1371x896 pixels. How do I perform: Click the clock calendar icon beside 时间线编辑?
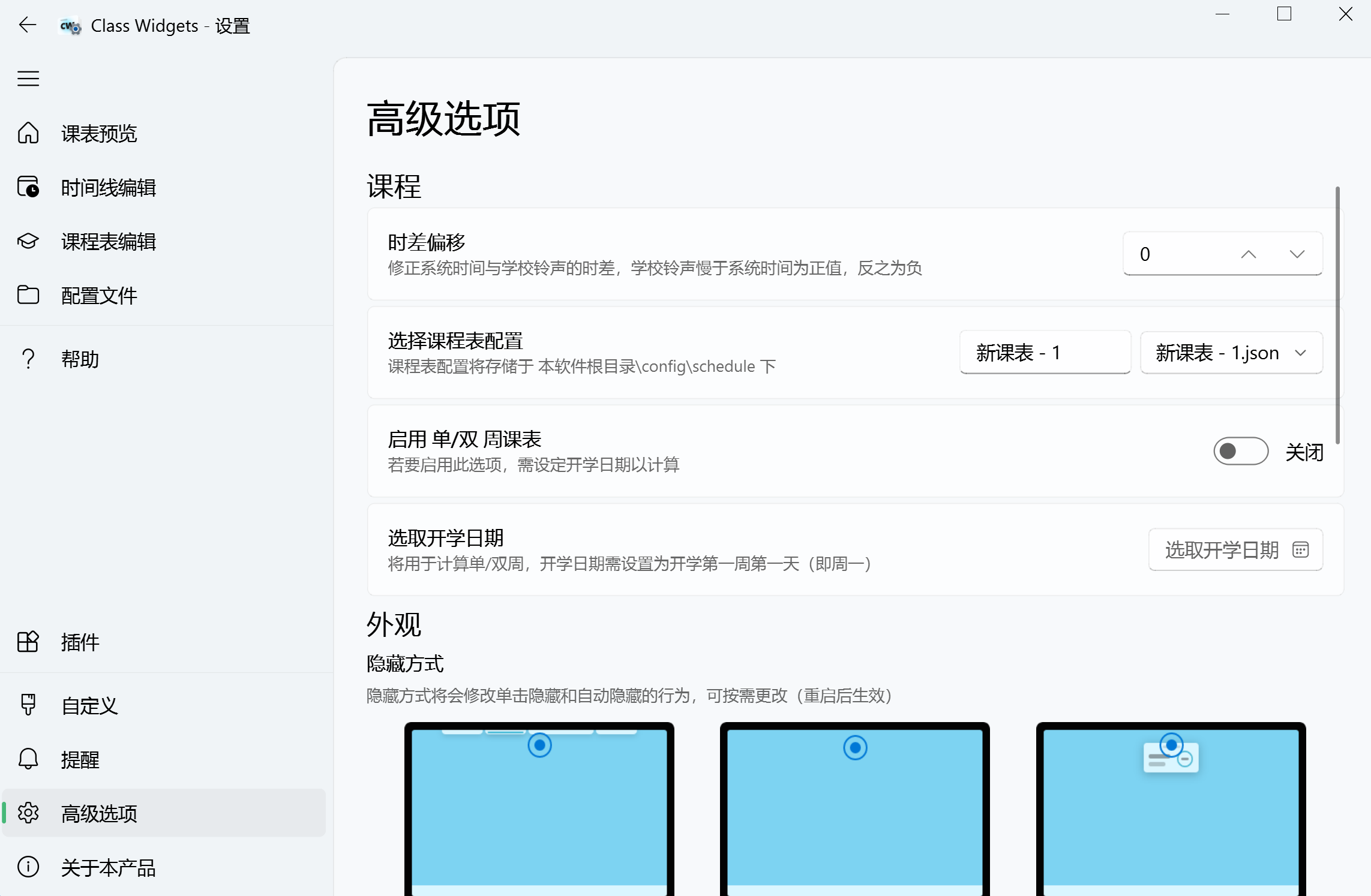(28, 187)
